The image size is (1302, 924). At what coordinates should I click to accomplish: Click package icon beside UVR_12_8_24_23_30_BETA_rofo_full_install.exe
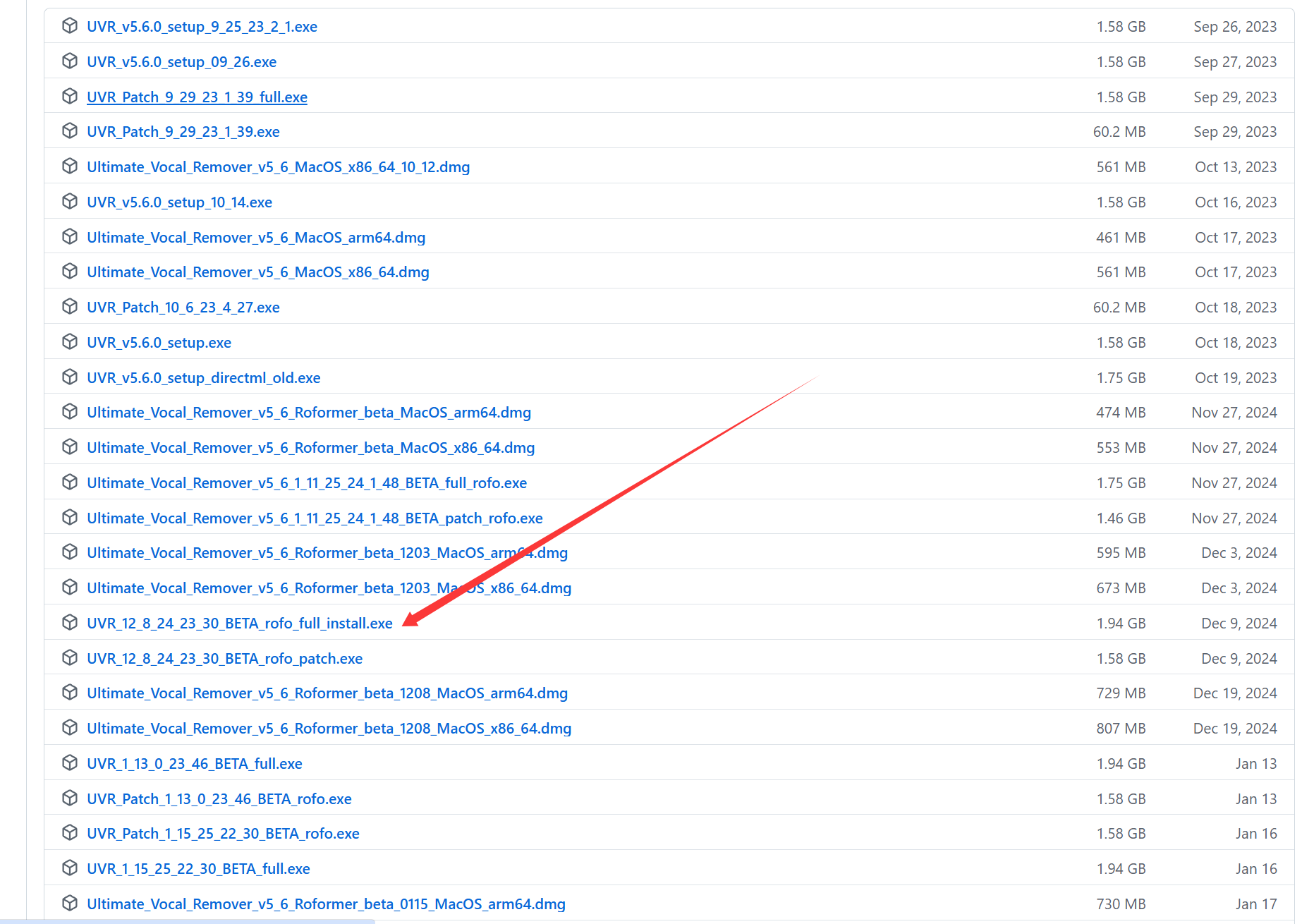(x=70, y=623)
